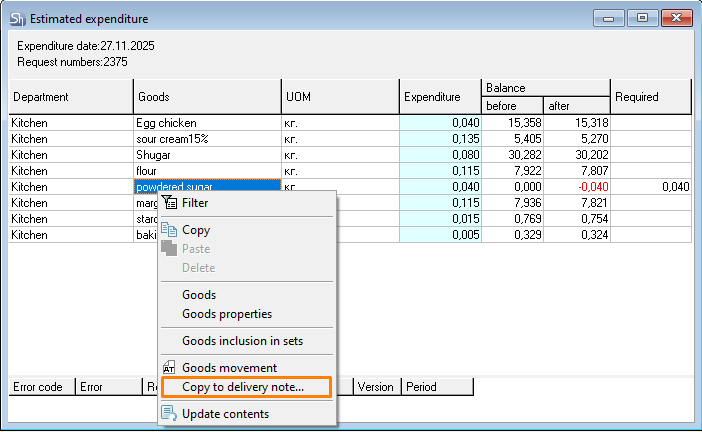Choose 'Goods' entry in context menu
This screenshot has width=702, height=432.
pos(199,295)
